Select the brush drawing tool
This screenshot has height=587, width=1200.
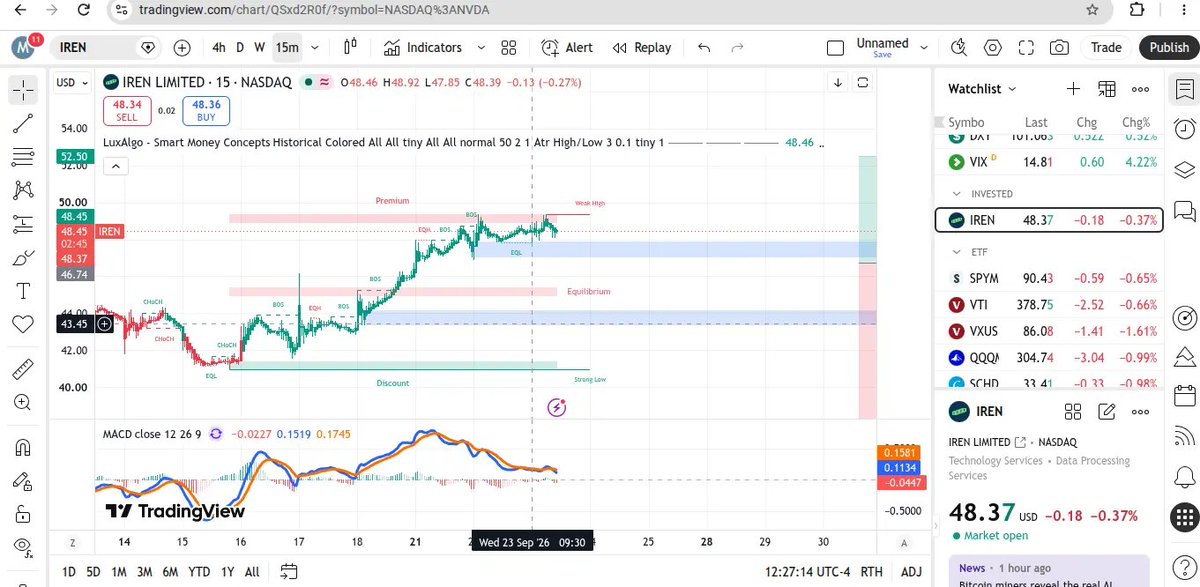tap(23, 257)
